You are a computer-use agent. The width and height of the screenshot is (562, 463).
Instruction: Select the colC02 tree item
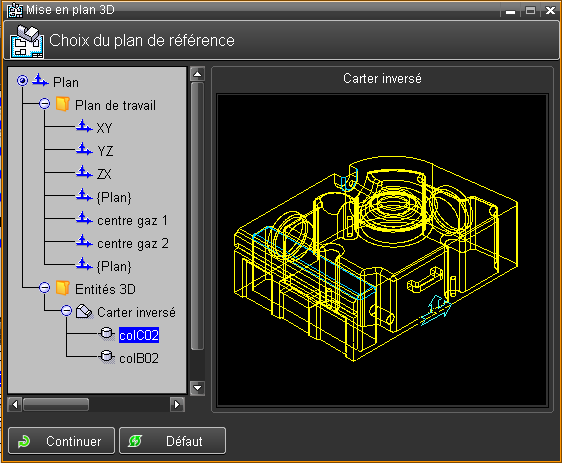(139, 335)
